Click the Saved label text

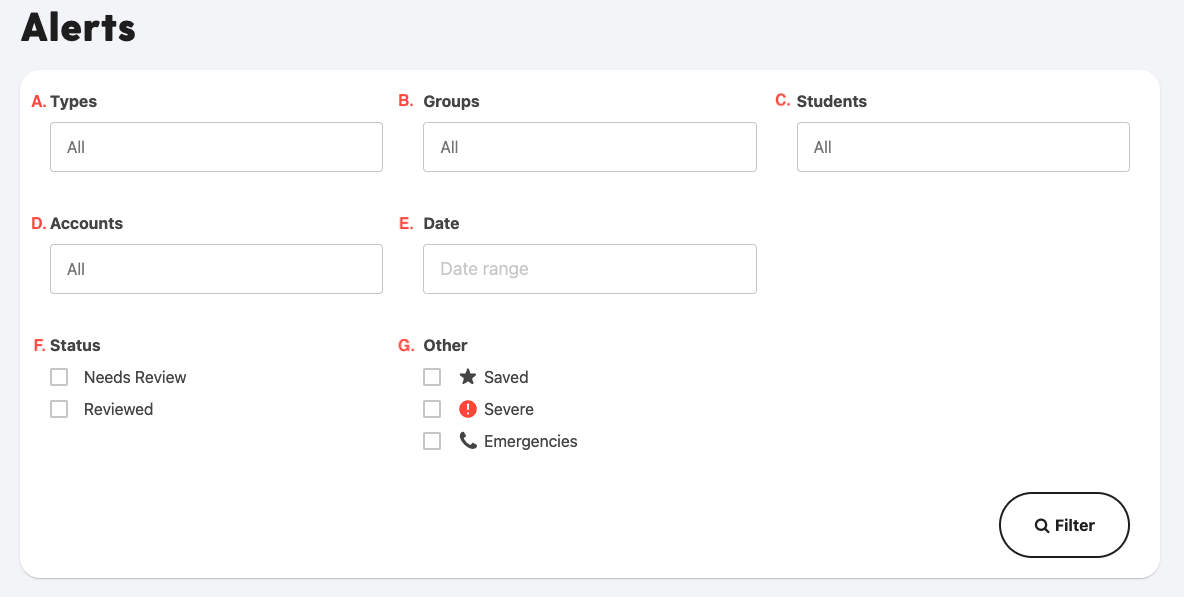point(506,377)
